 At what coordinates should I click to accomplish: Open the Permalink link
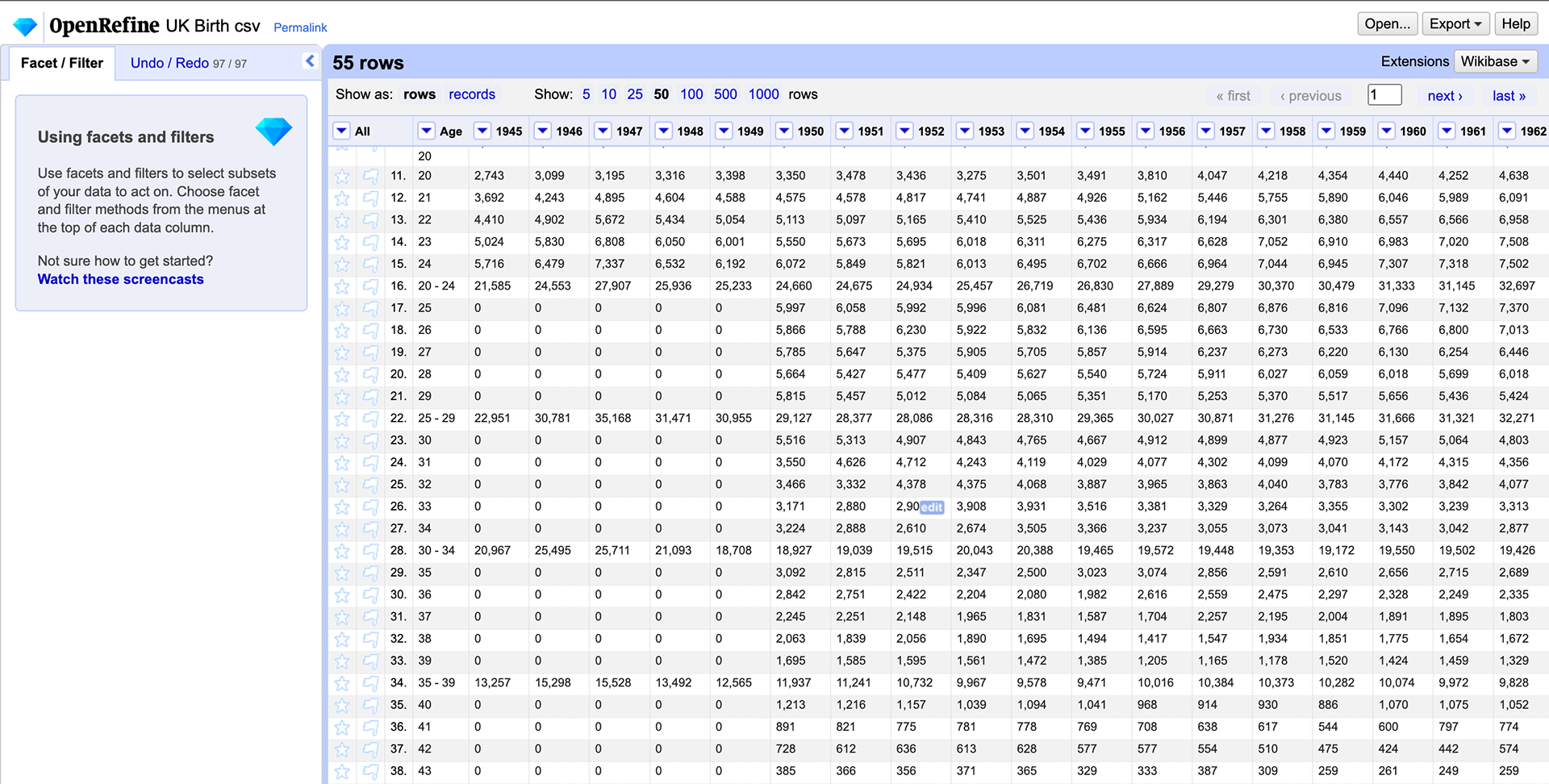(x=300, y=27)
